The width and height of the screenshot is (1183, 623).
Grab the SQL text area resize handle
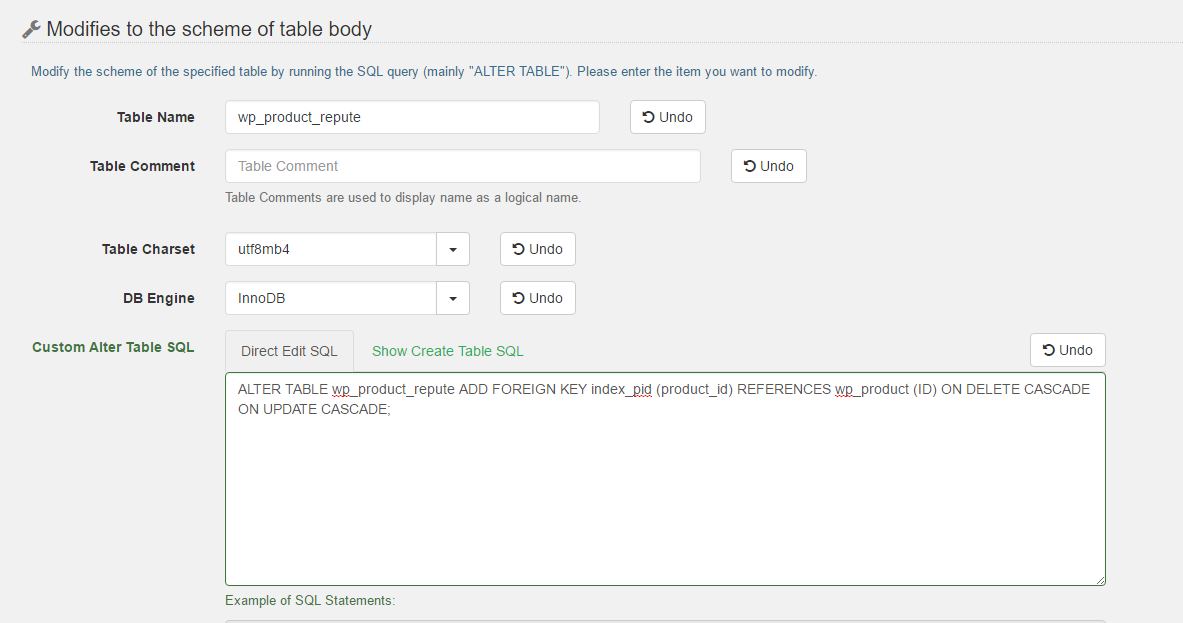[1100, 580]
